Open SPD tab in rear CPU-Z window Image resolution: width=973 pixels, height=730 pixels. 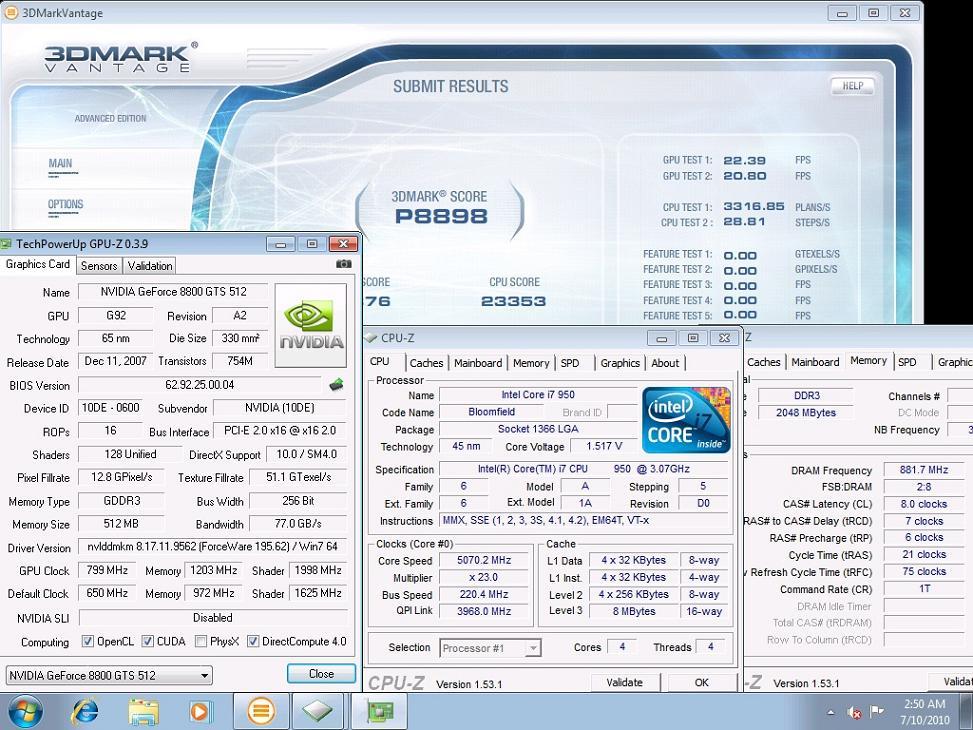pos(907,362)
